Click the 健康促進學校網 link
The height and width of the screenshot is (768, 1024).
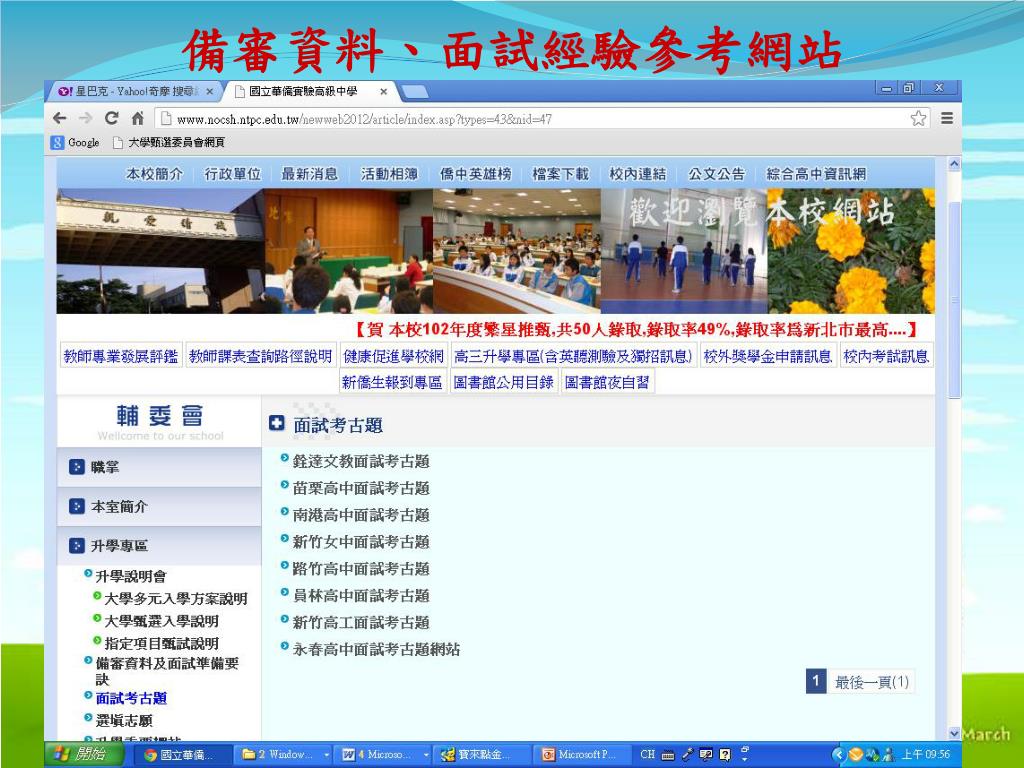(x=393, y=356)
